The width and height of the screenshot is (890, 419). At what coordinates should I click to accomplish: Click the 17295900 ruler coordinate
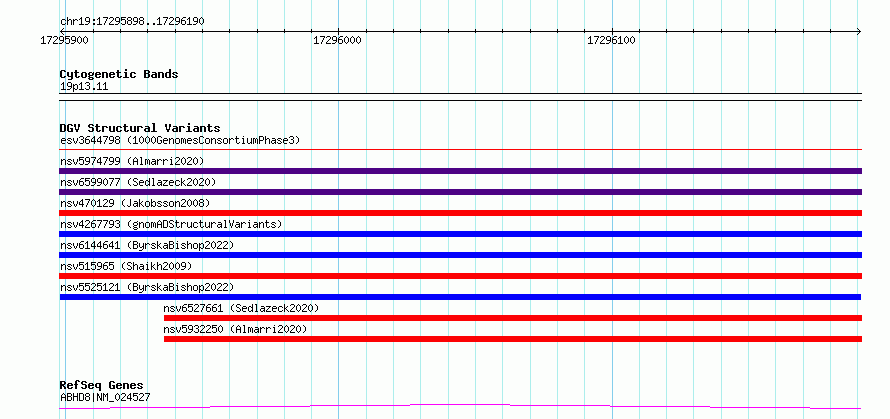(x=65, y=40)
